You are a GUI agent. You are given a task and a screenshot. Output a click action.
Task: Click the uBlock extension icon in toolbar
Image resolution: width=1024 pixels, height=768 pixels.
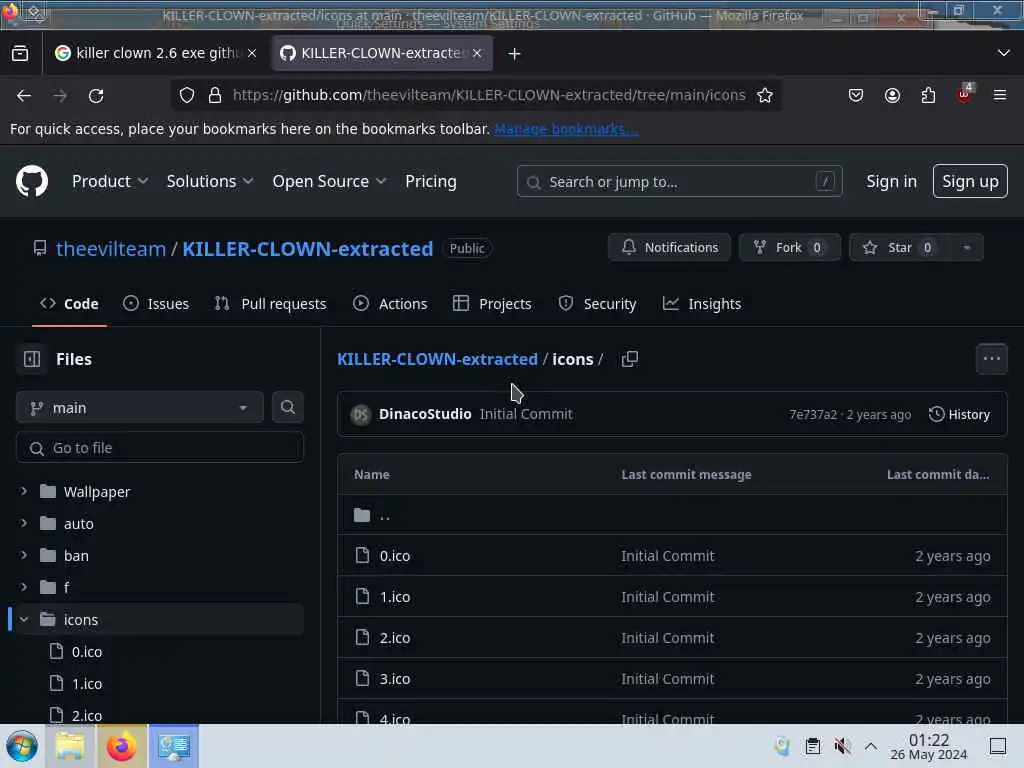[964, 95]
